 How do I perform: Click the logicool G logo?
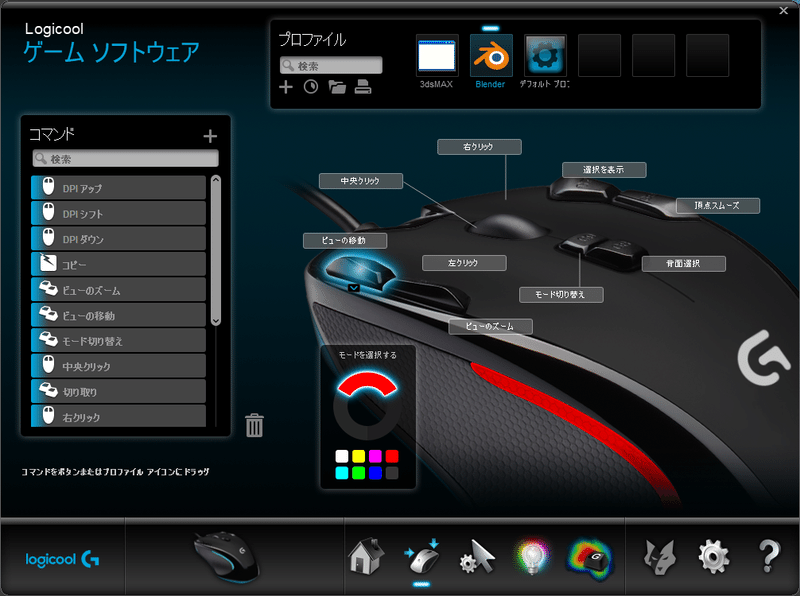pyautogui.click(x=62, y=560)
